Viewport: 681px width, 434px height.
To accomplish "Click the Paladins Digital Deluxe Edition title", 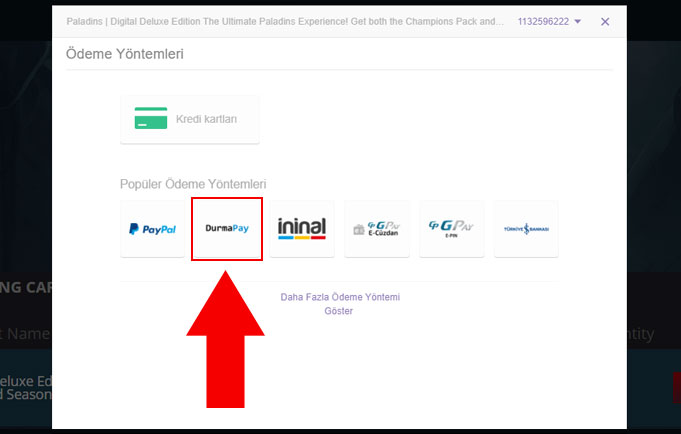I will click(285, 21).
